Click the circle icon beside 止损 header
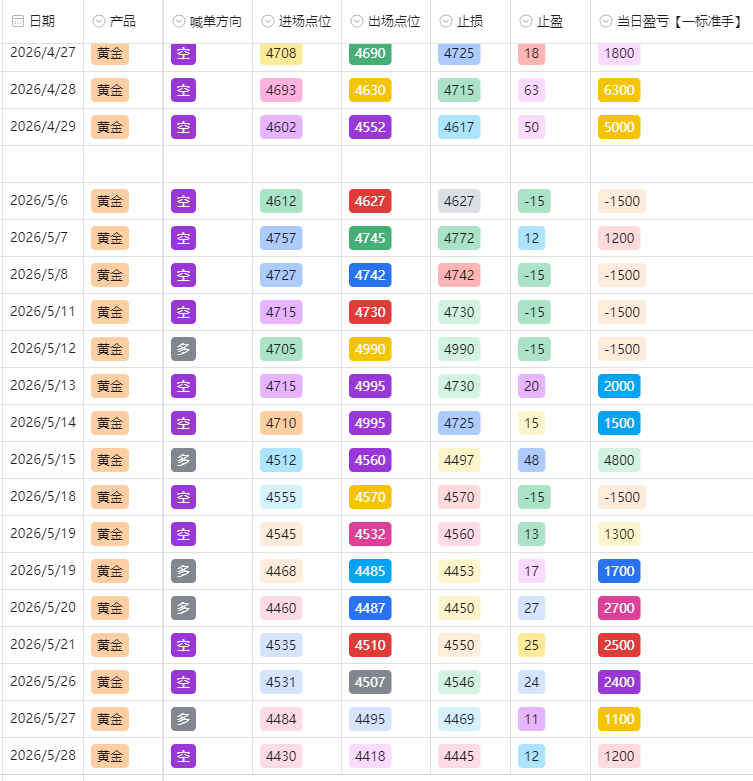Viewport: 753px width, 781px height. pos(446,21)
